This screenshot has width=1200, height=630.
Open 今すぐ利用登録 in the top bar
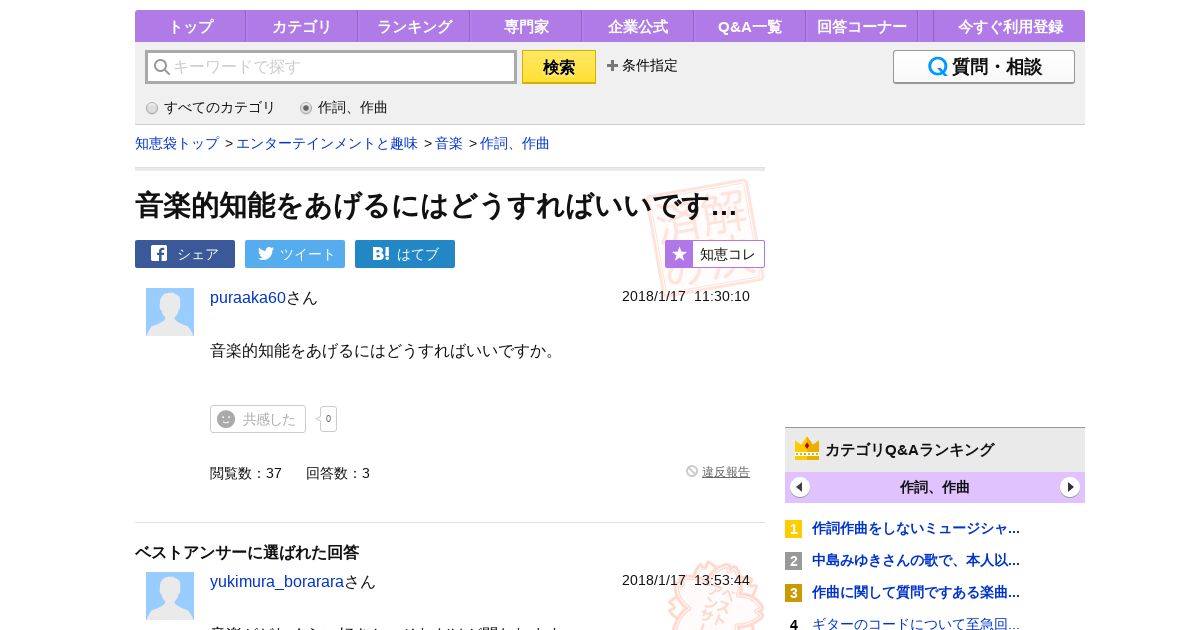(1010, 26)
